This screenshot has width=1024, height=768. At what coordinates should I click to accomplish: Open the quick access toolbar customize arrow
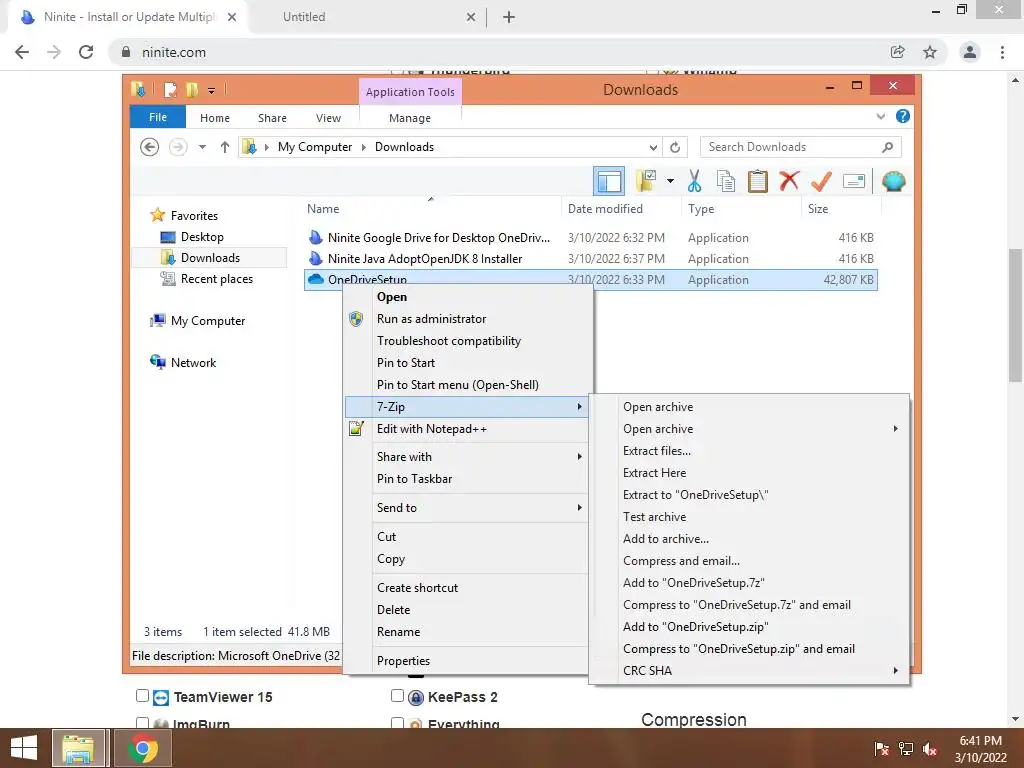point(212,90)
